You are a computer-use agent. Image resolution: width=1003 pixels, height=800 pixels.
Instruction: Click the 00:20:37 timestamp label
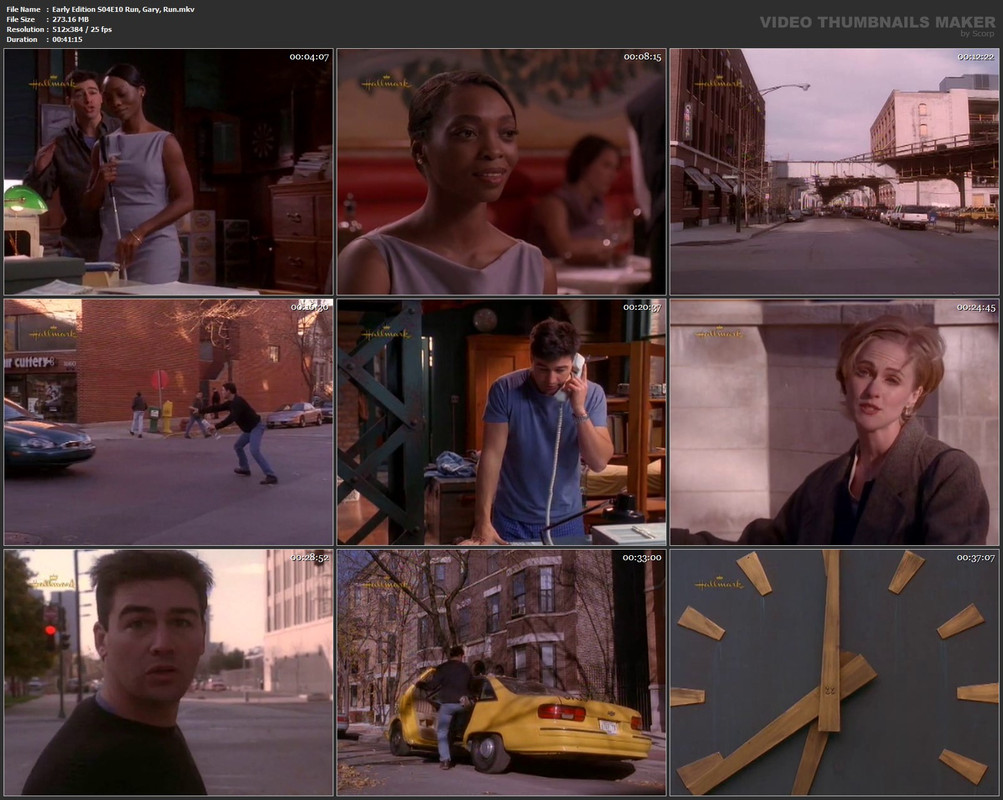642,308
